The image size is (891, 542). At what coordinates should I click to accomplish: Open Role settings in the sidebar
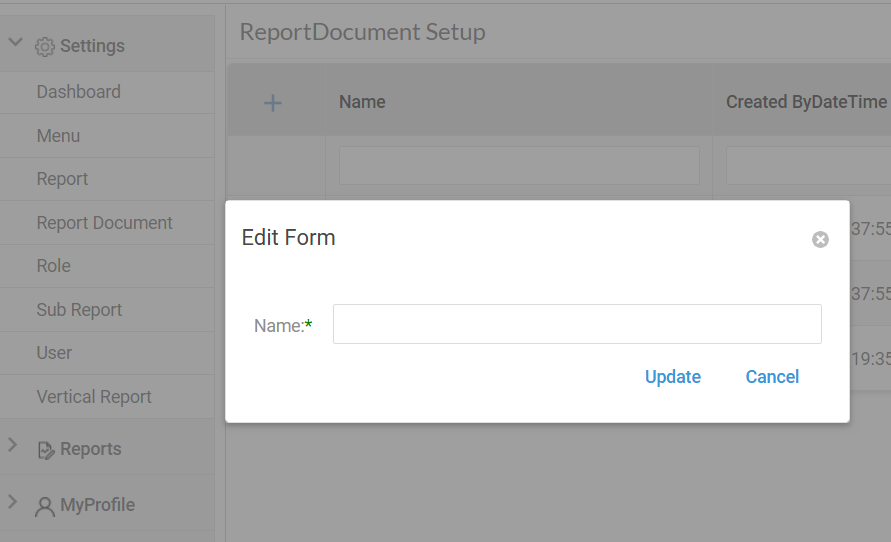click(53, 266)
